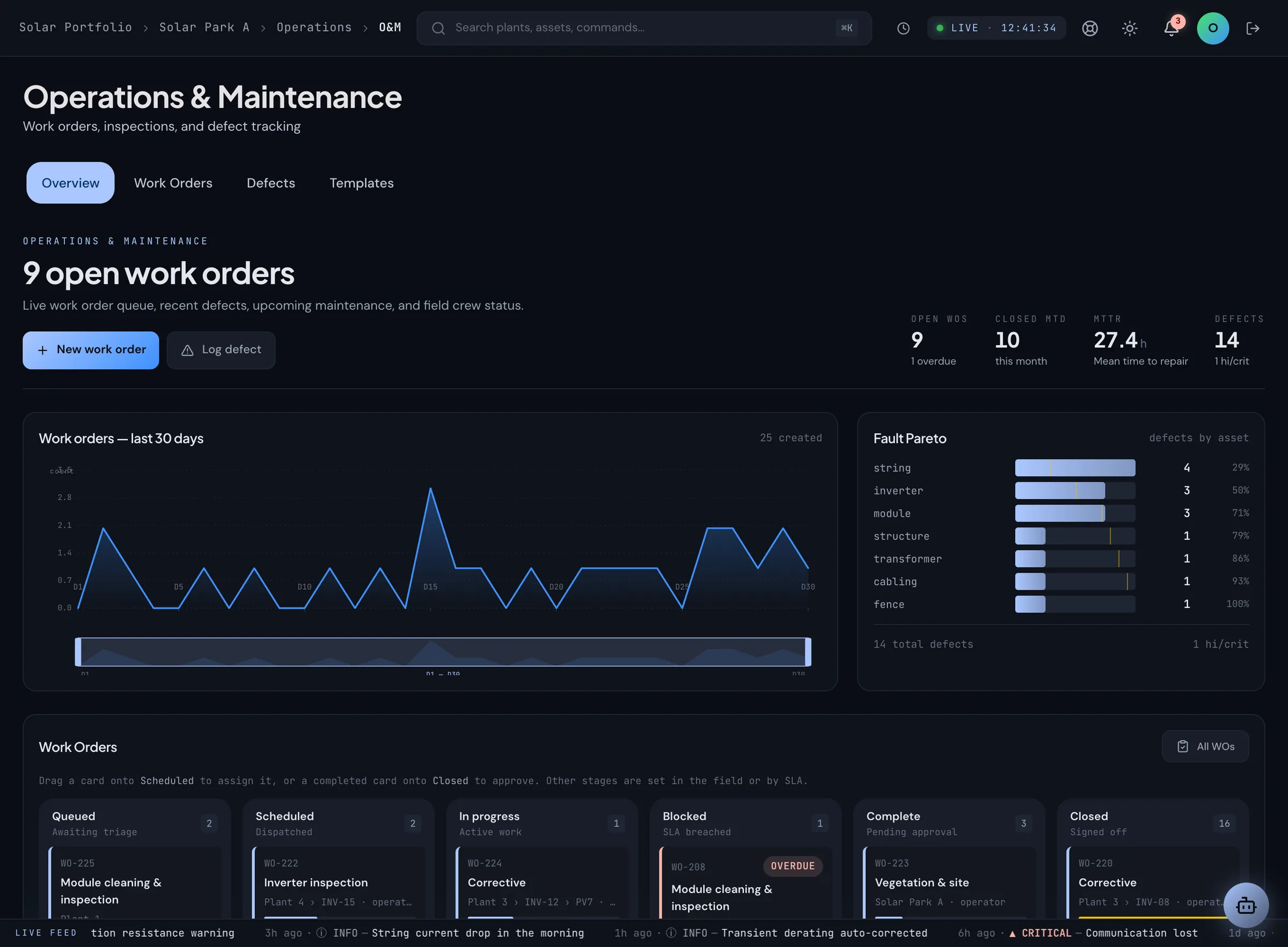The width and height of the screenshot is (1288, 947).
Task: Switch to the Templates tab
Action: tap(361, 183)
